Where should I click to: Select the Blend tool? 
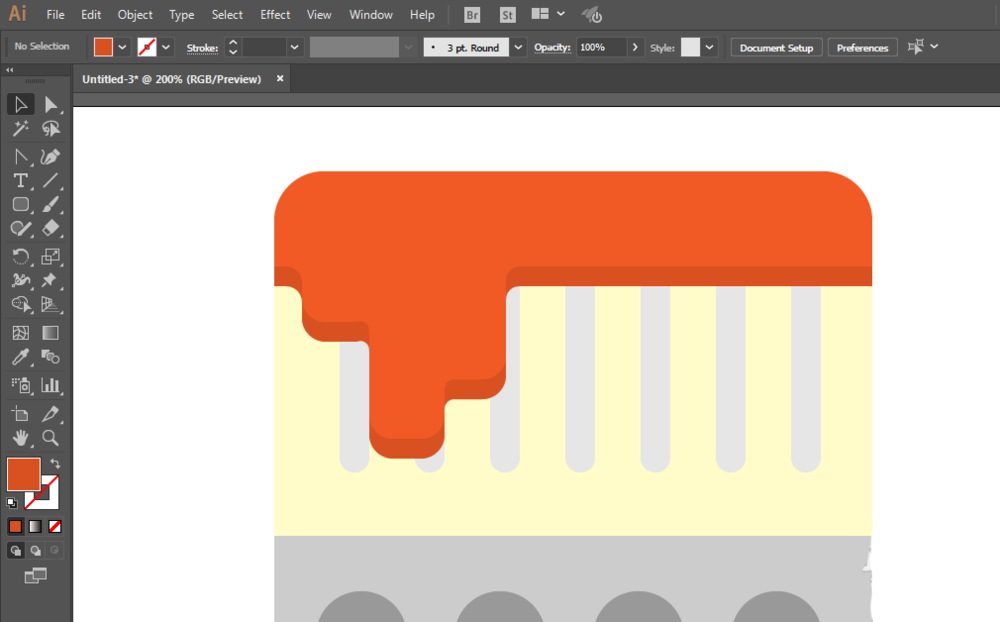50,357
